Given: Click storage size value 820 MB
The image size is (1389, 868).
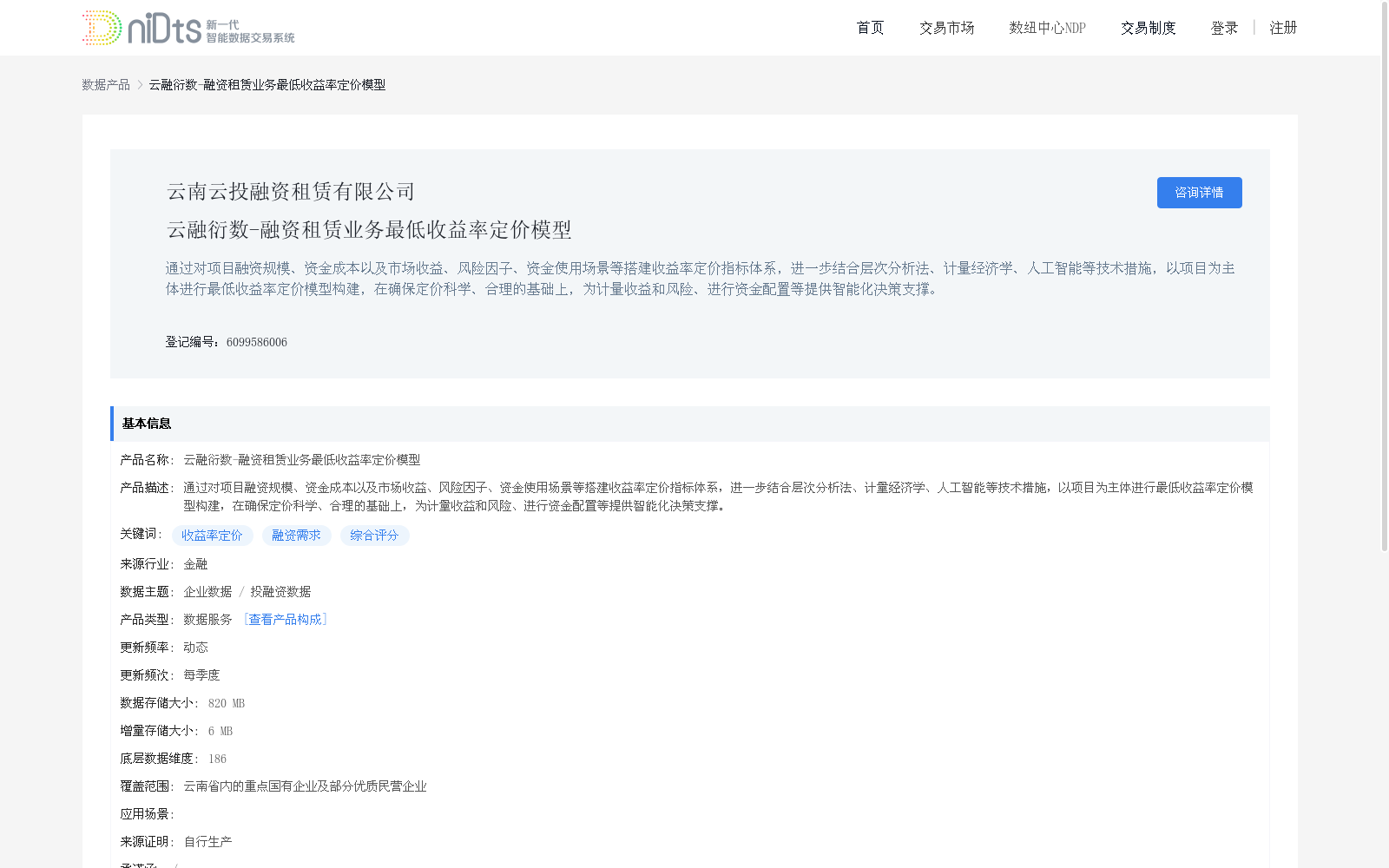Looking at the screenshot, I should (x=227, y=703).
